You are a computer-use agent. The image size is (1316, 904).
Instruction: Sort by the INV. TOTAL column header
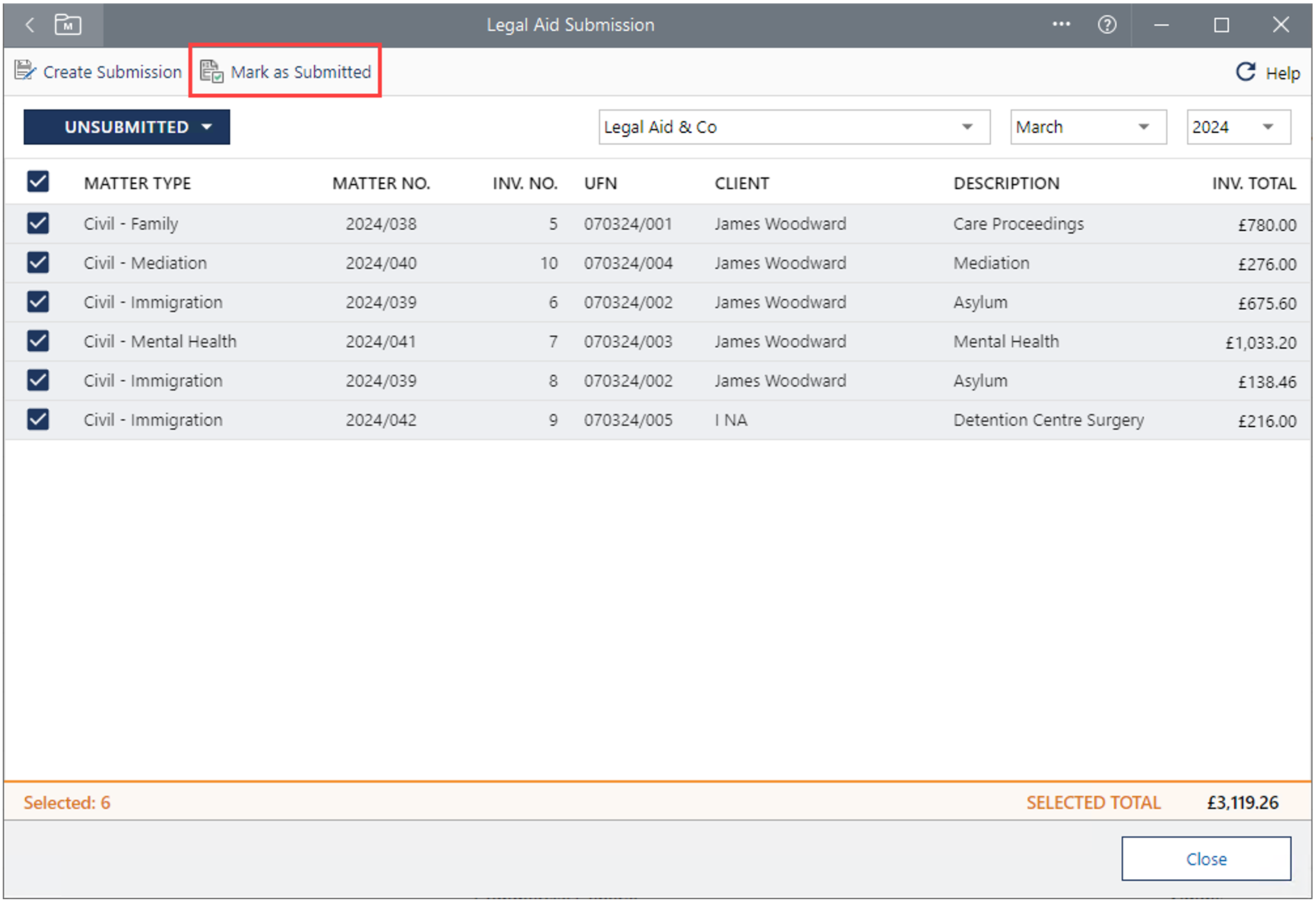(x=1253, y=183)
